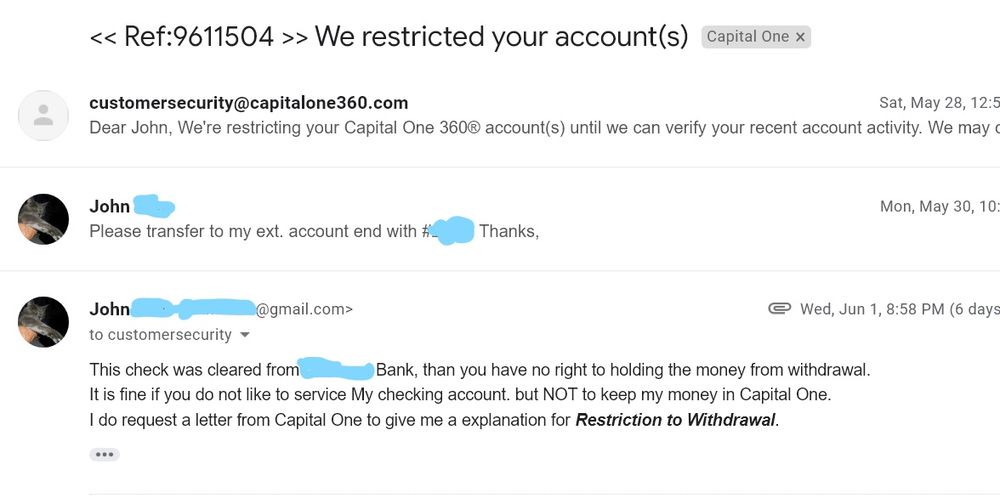1000x498 pixels.
Task: Expand the "Please transfer to my ext. account" message
Action: [250, 231]
